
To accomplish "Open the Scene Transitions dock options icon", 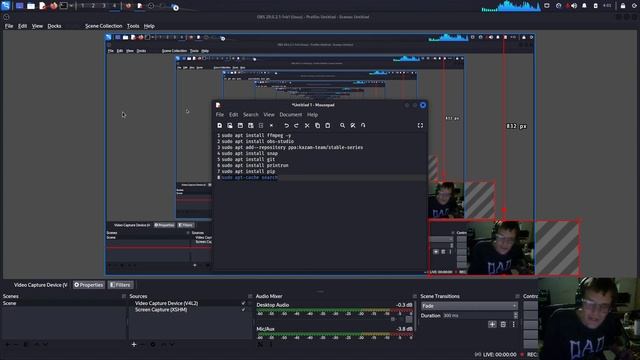I will [x=517, y=296].
